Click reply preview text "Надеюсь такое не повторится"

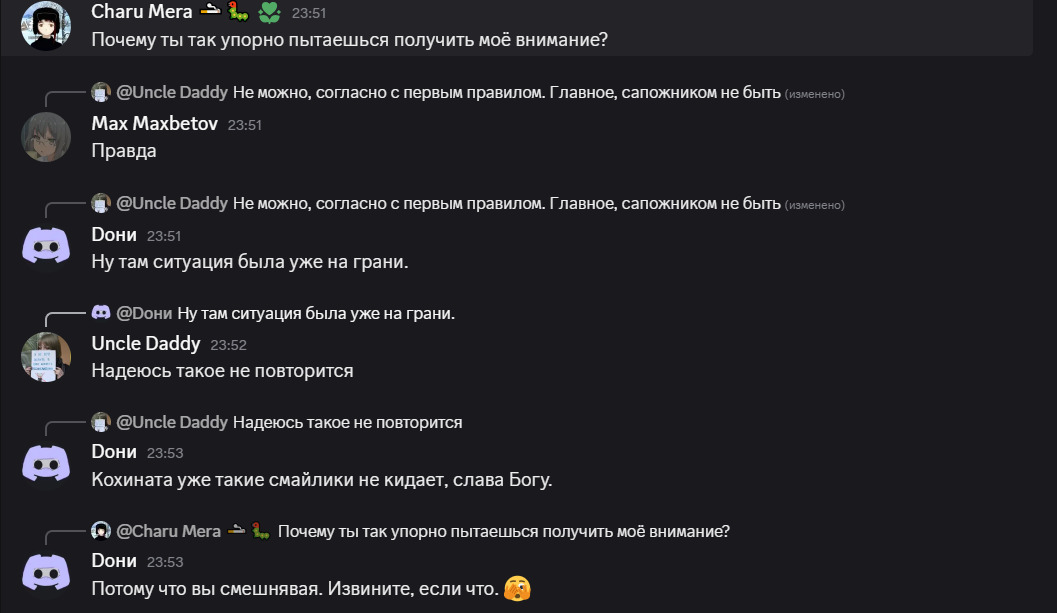[347, 422]
